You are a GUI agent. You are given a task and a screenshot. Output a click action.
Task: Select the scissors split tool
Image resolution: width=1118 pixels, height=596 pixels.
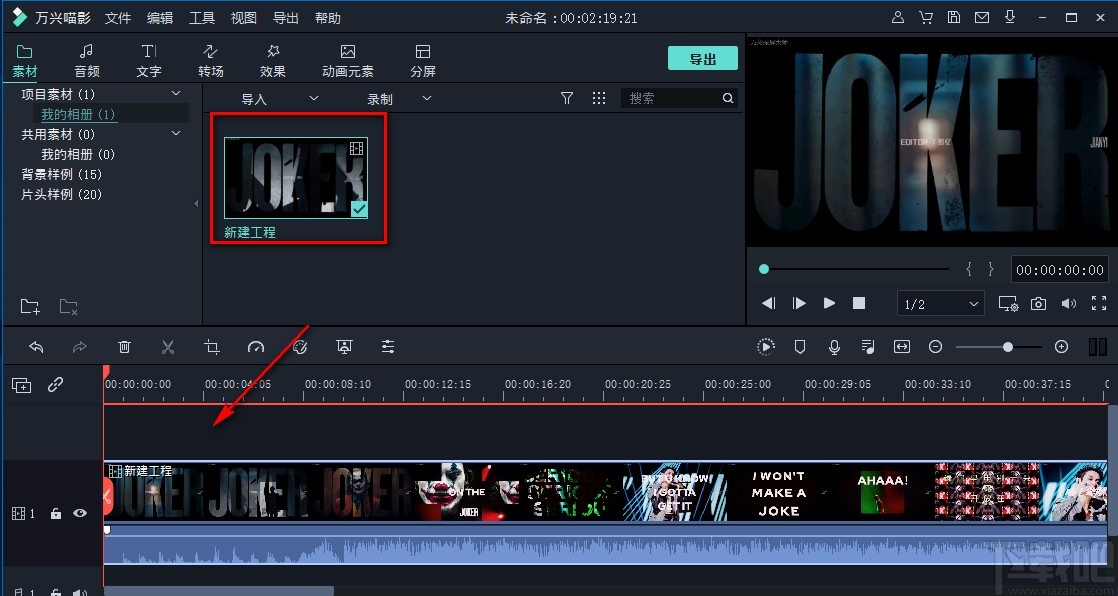coord(168,347)
